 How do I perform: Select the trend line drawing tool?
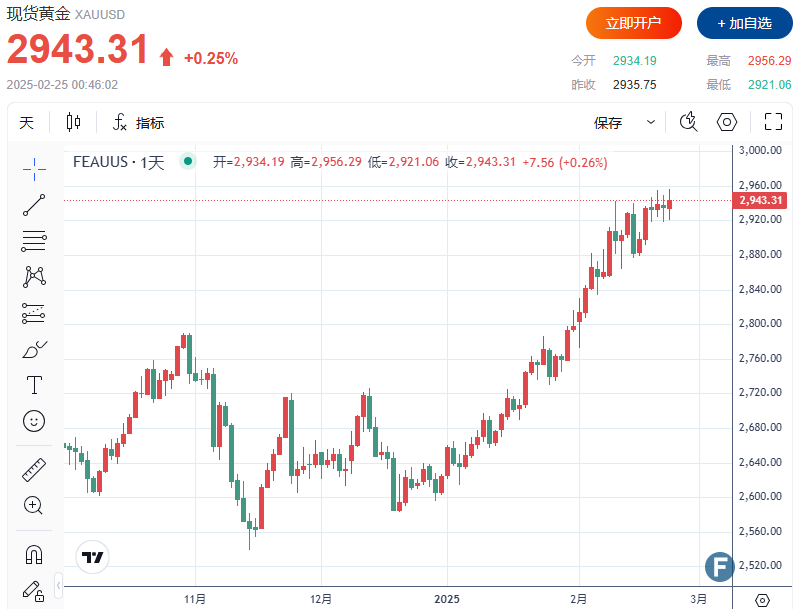(x=34, y=204)
